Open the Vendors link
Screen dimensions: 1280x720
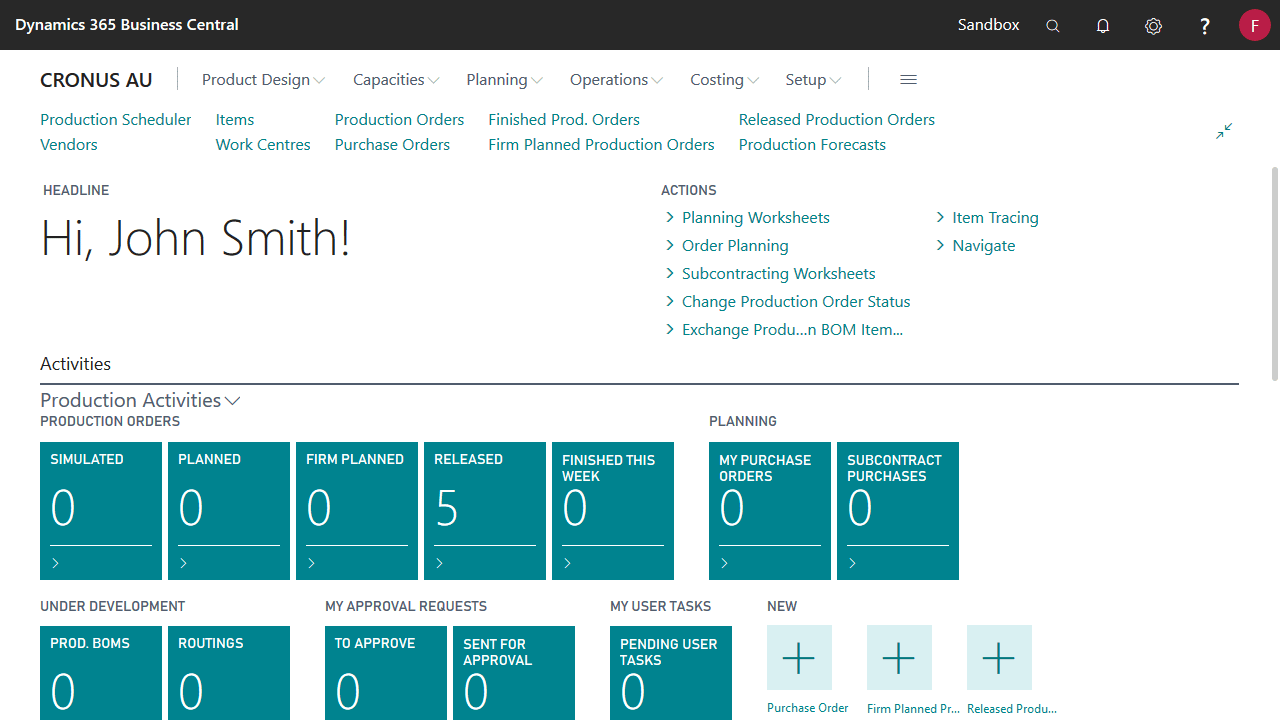69,145
